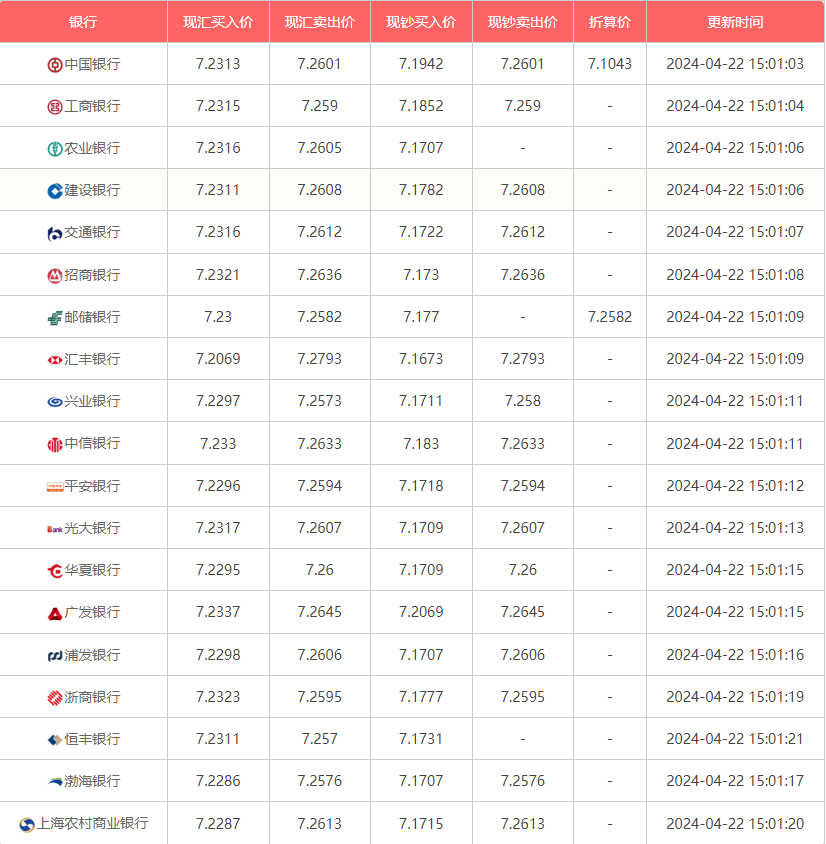This screenshot has width=826, height=844.
Task: Click the 工商银行 logo icon
Action: click(x=55, y=107)
